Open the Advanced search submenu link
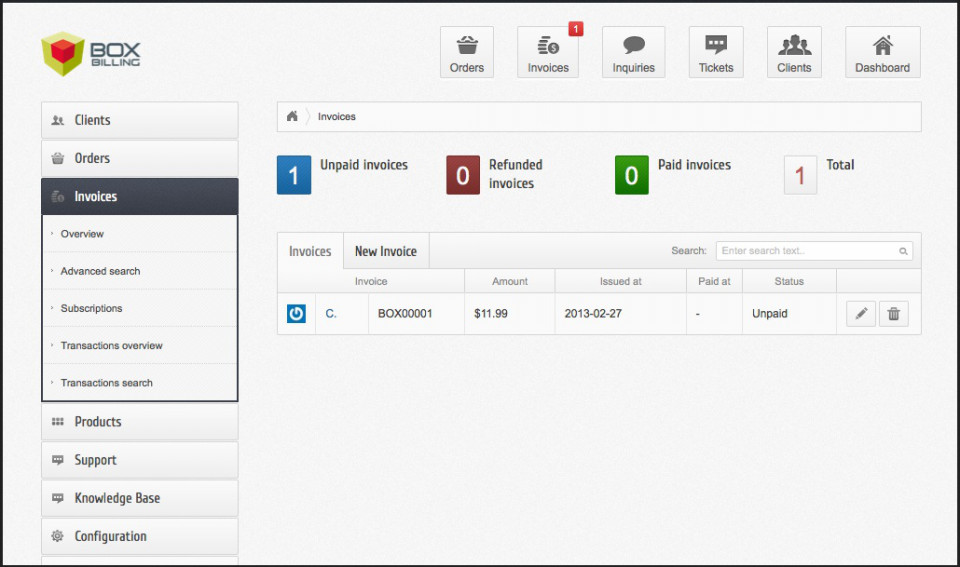Image resolution: width=960 pixels, height=567 pixels. tap(100, 271)
